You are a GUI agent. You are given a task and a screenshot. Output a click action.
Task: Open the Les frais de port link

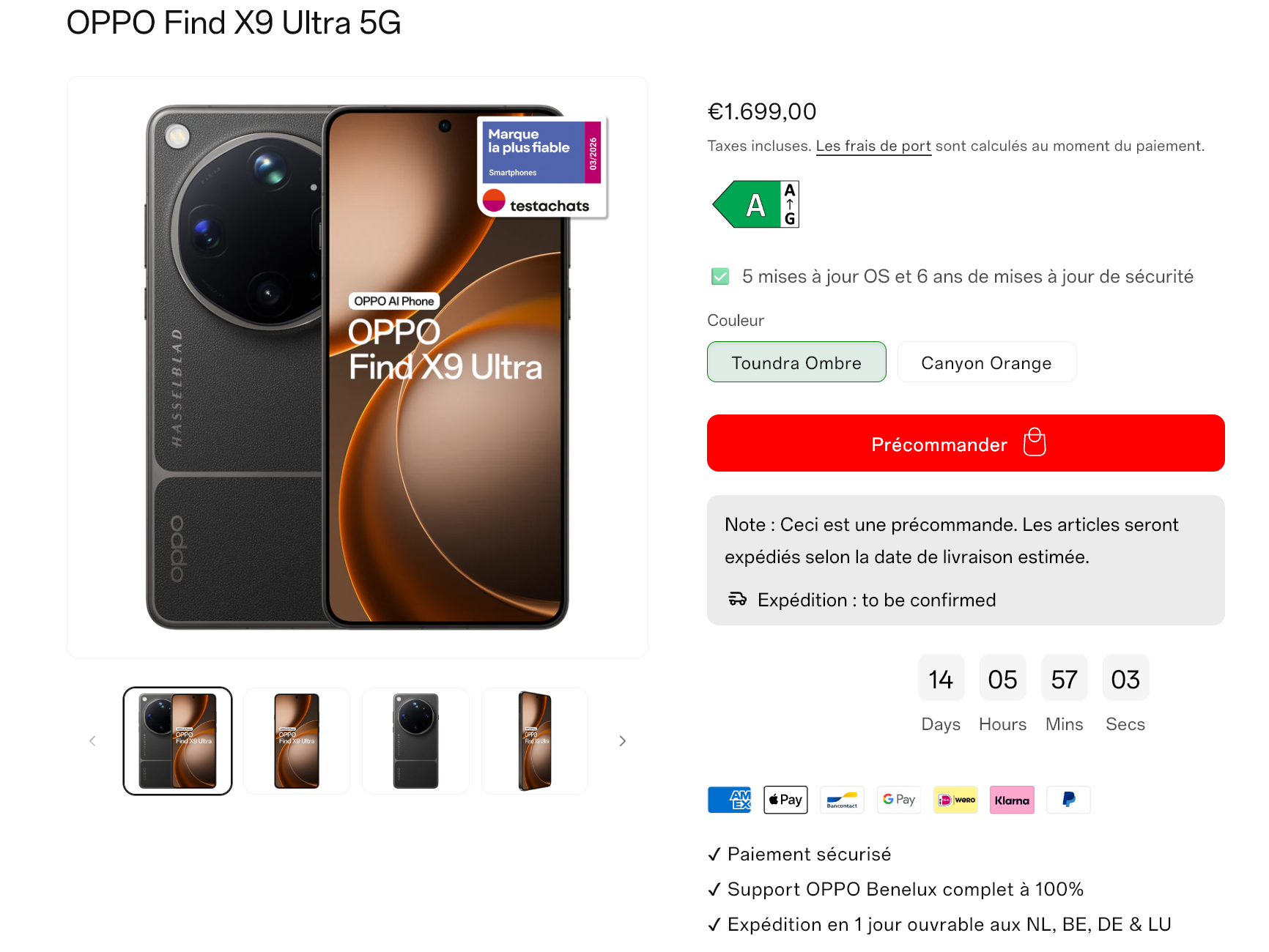[873, 146]
